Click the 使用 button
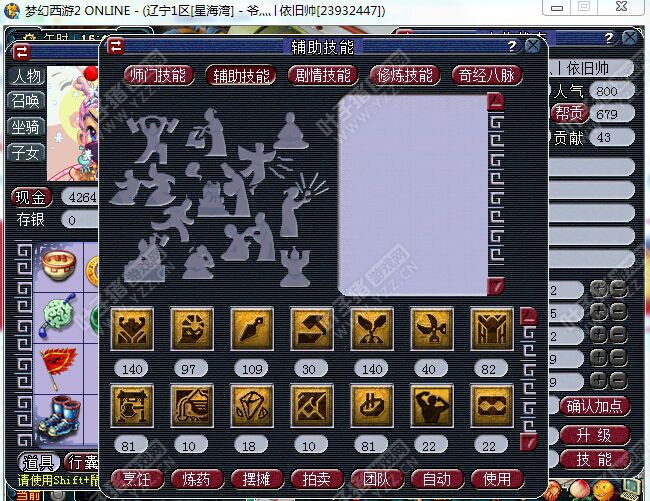This screenshot has width=650, height=501. [x=497, y=479]
